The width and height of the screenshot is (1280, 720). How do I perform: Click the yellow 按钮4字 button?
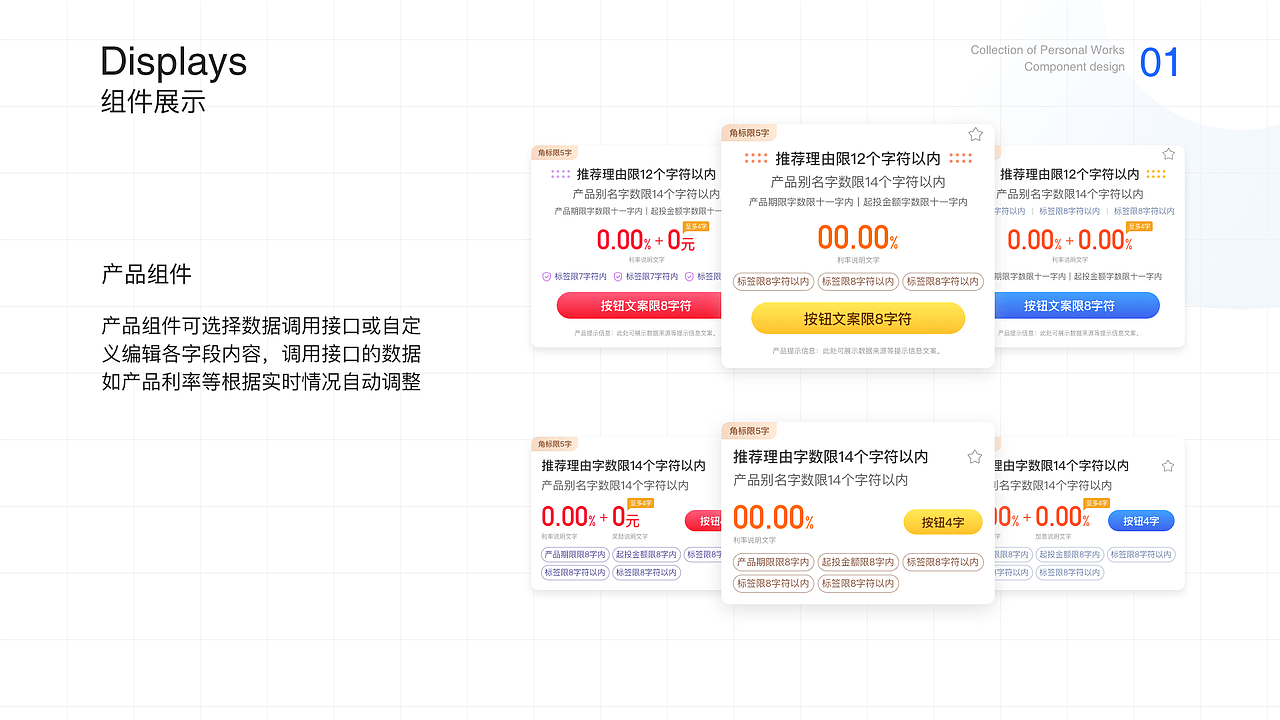coord(943,522)
